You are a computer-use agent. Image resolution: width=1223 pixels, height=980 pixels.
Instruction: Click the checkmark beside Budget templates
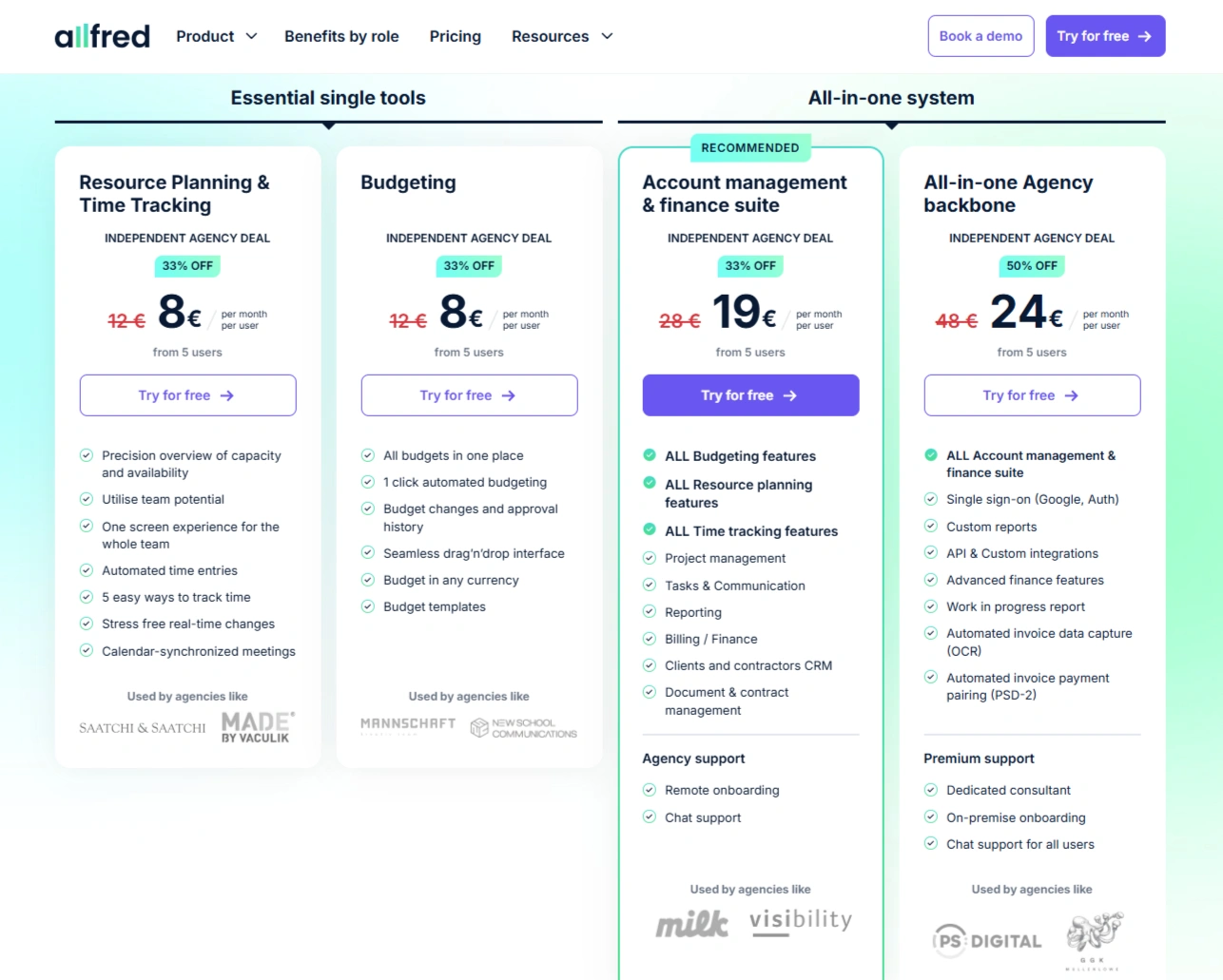[368, 606]
